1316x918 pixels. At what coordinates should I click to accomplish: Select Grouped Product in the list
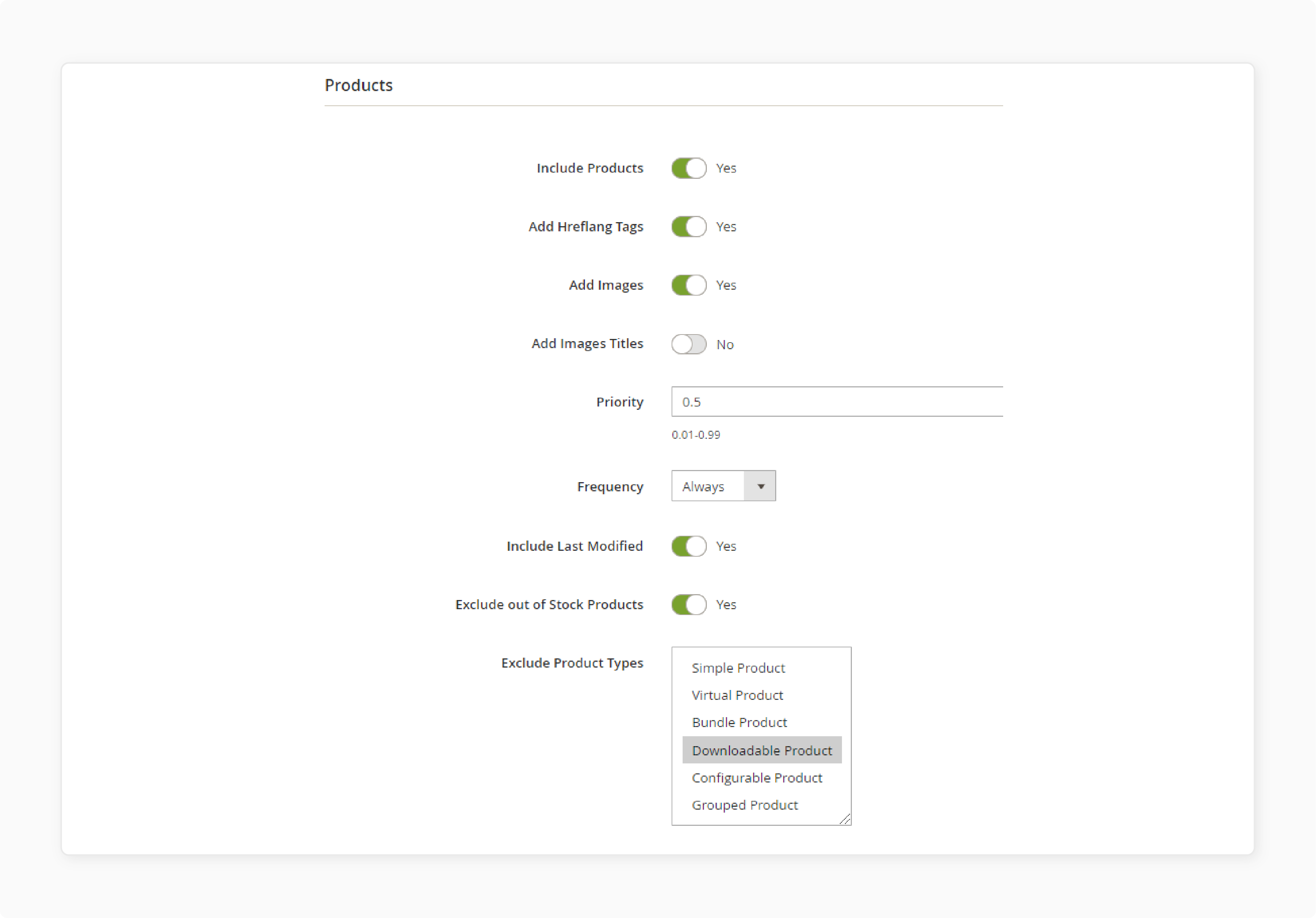762,805
